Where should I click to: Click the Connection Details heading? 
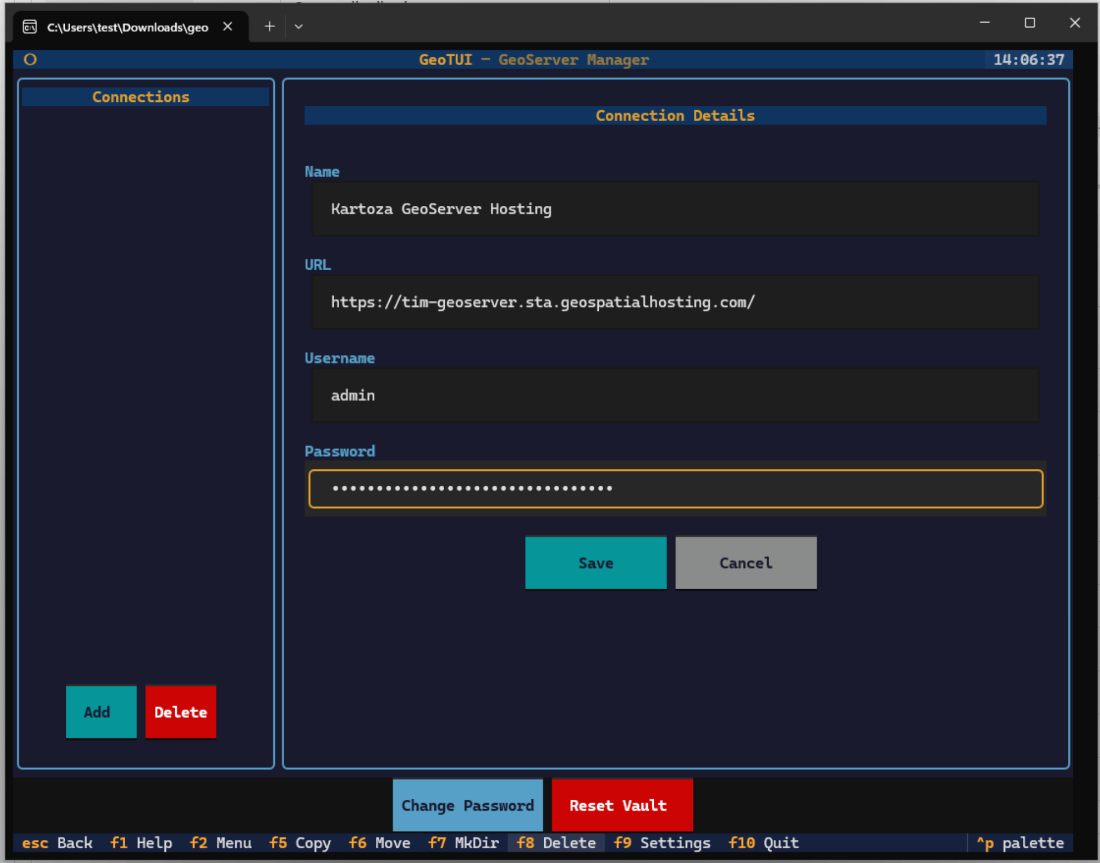click(675, 116)
